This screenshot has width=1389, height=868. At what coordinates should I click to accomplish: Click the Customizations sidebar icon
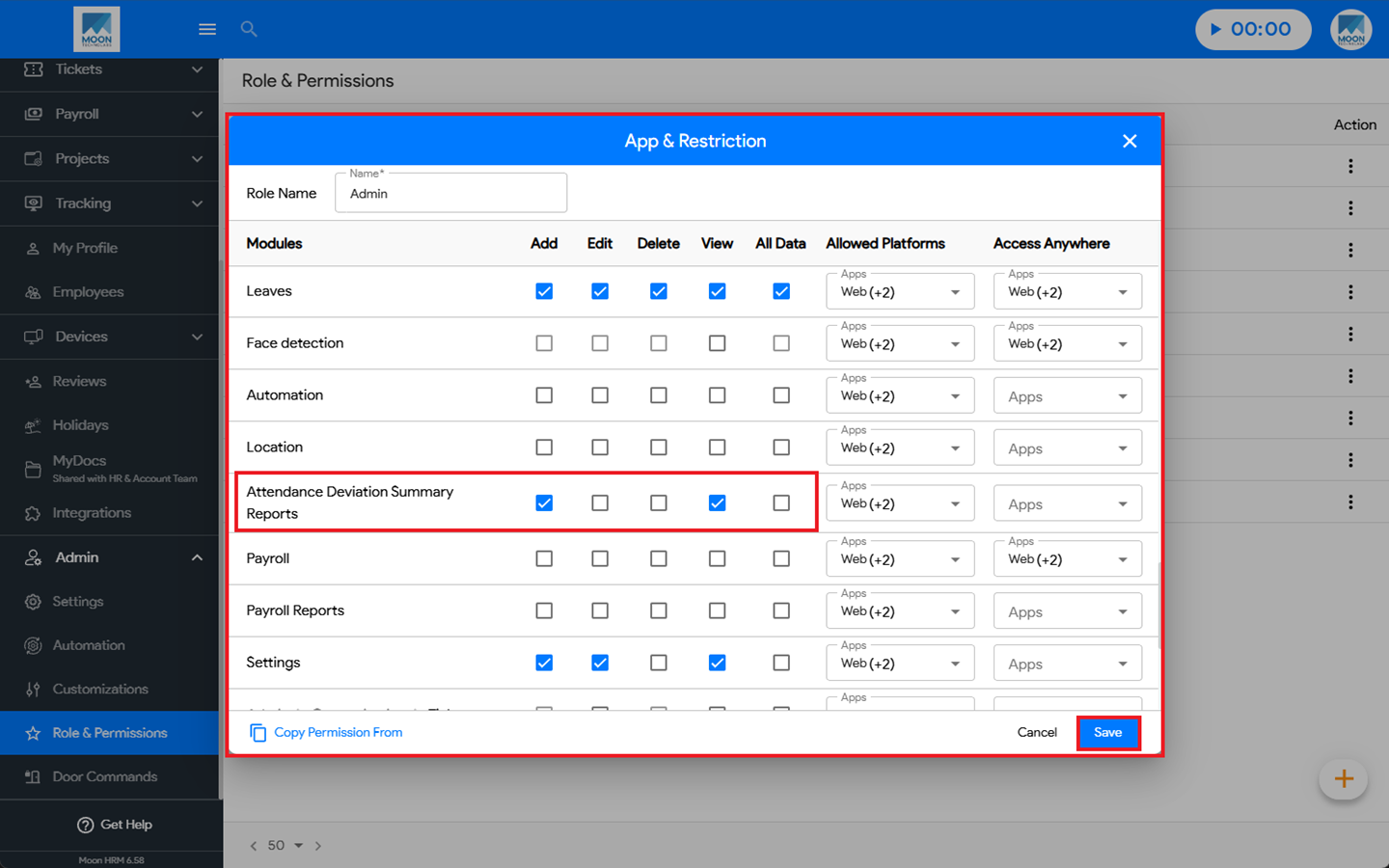click(33, 690)
